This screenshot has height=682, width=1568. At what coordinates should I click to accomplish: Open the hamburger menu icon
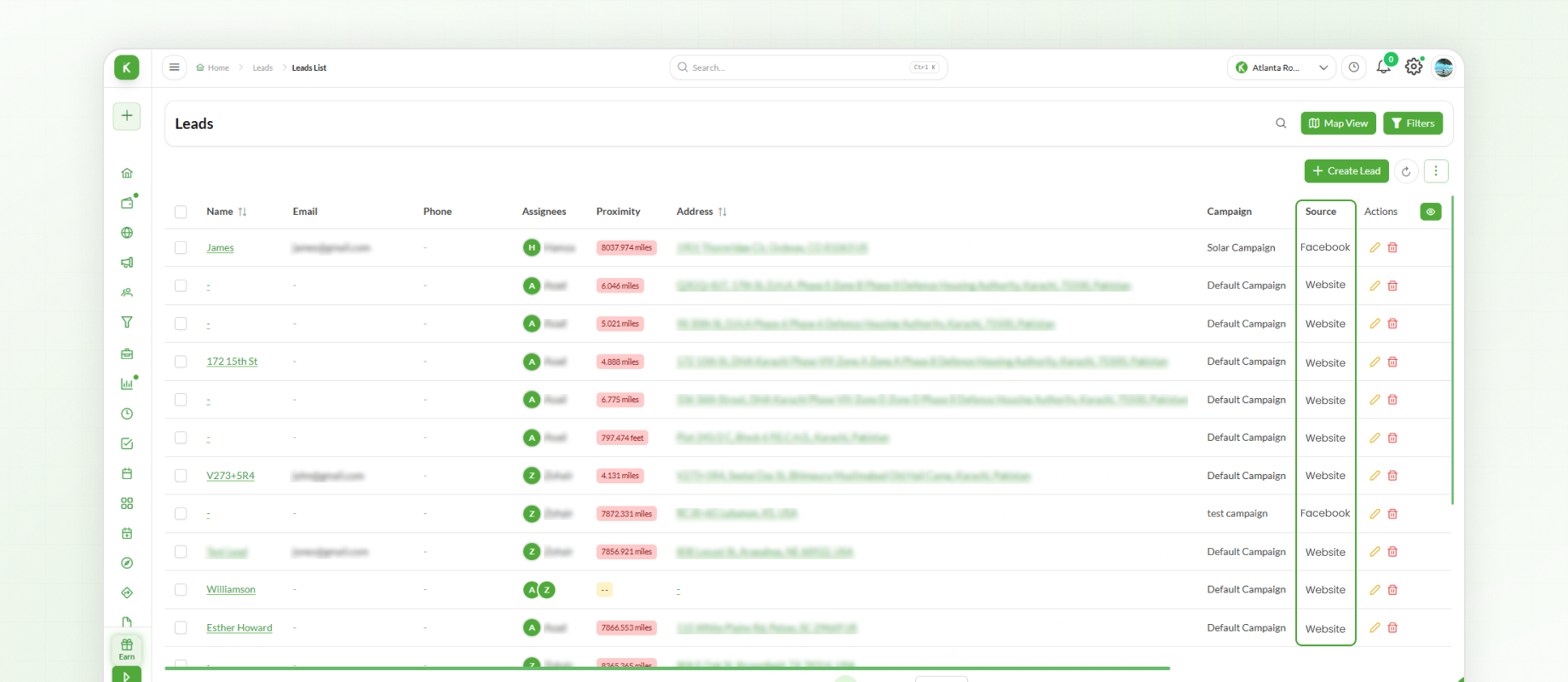coord(174,67)
